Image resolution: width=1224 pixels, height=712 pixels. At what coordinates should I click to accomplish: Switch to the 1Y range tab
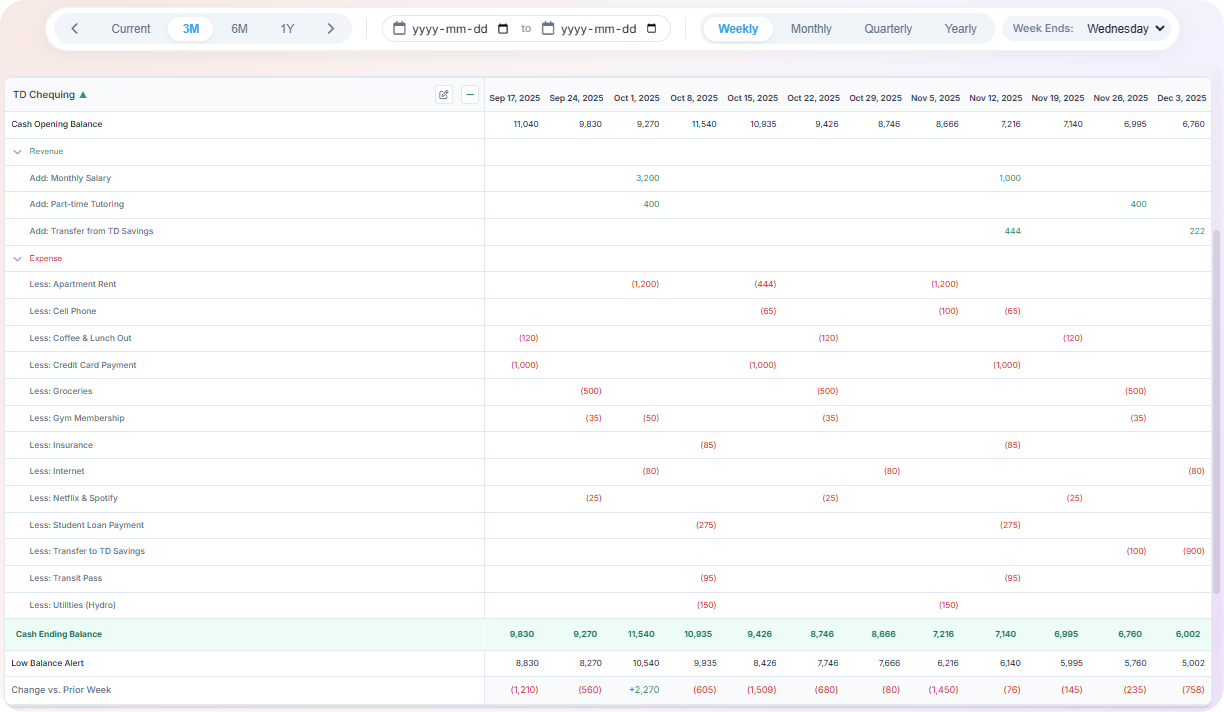click(x=287, y=29)
